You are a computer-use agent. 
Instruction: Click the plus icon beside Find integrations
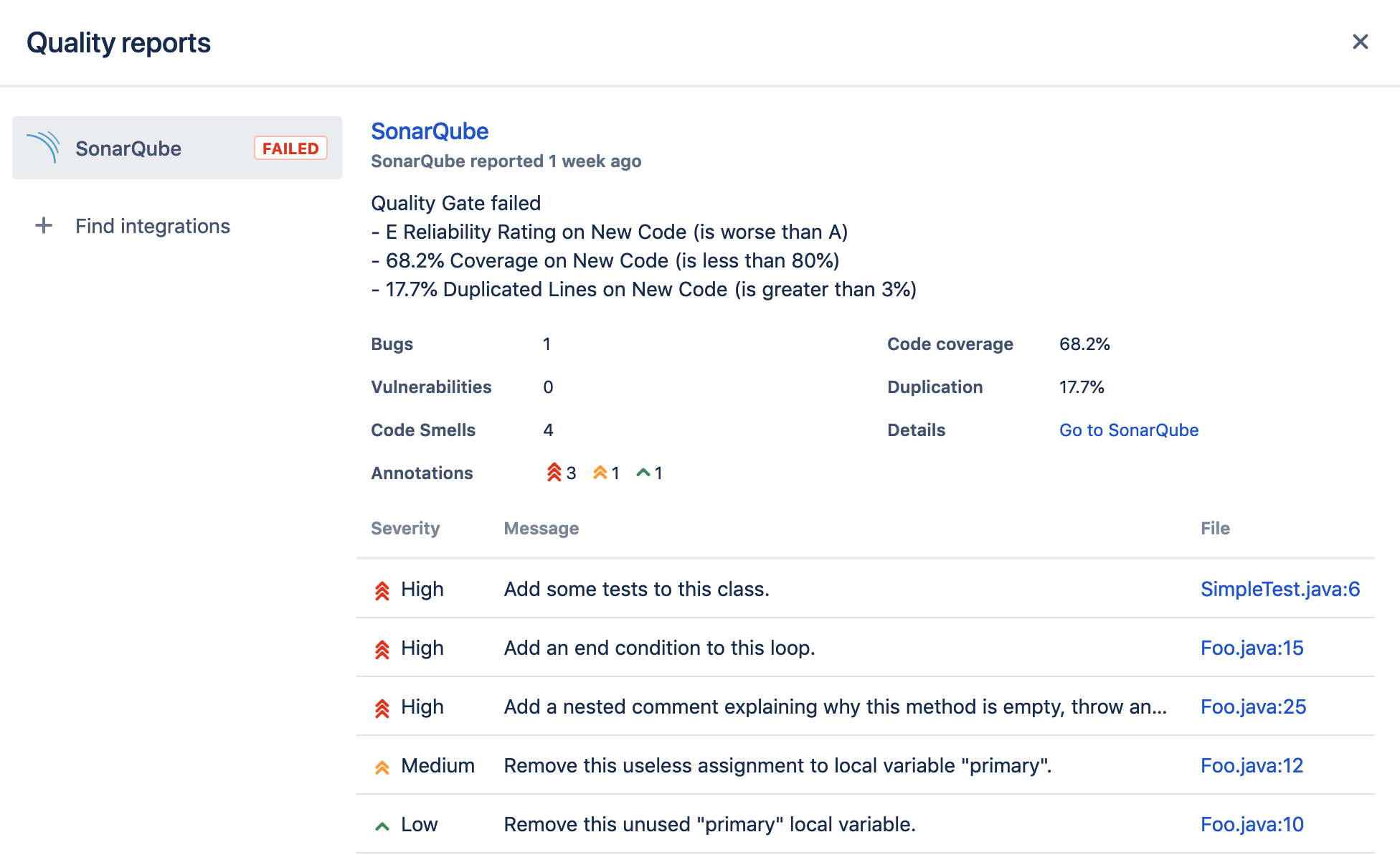coord(44,226)
